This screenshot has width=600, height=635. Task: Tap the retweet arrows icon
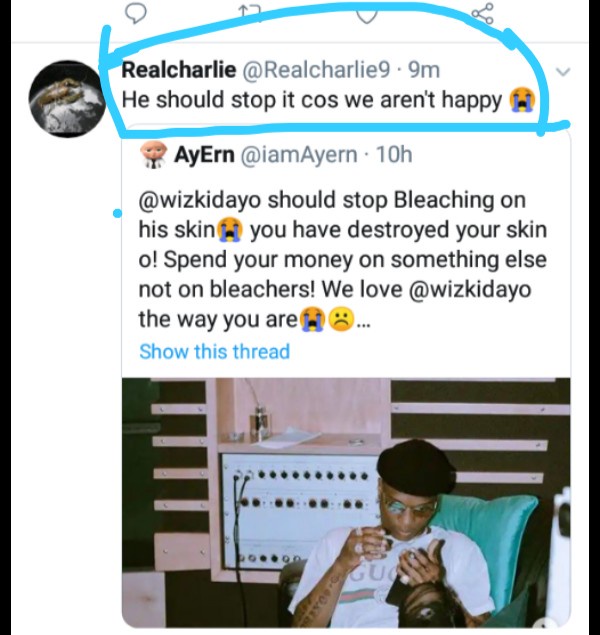252,11
